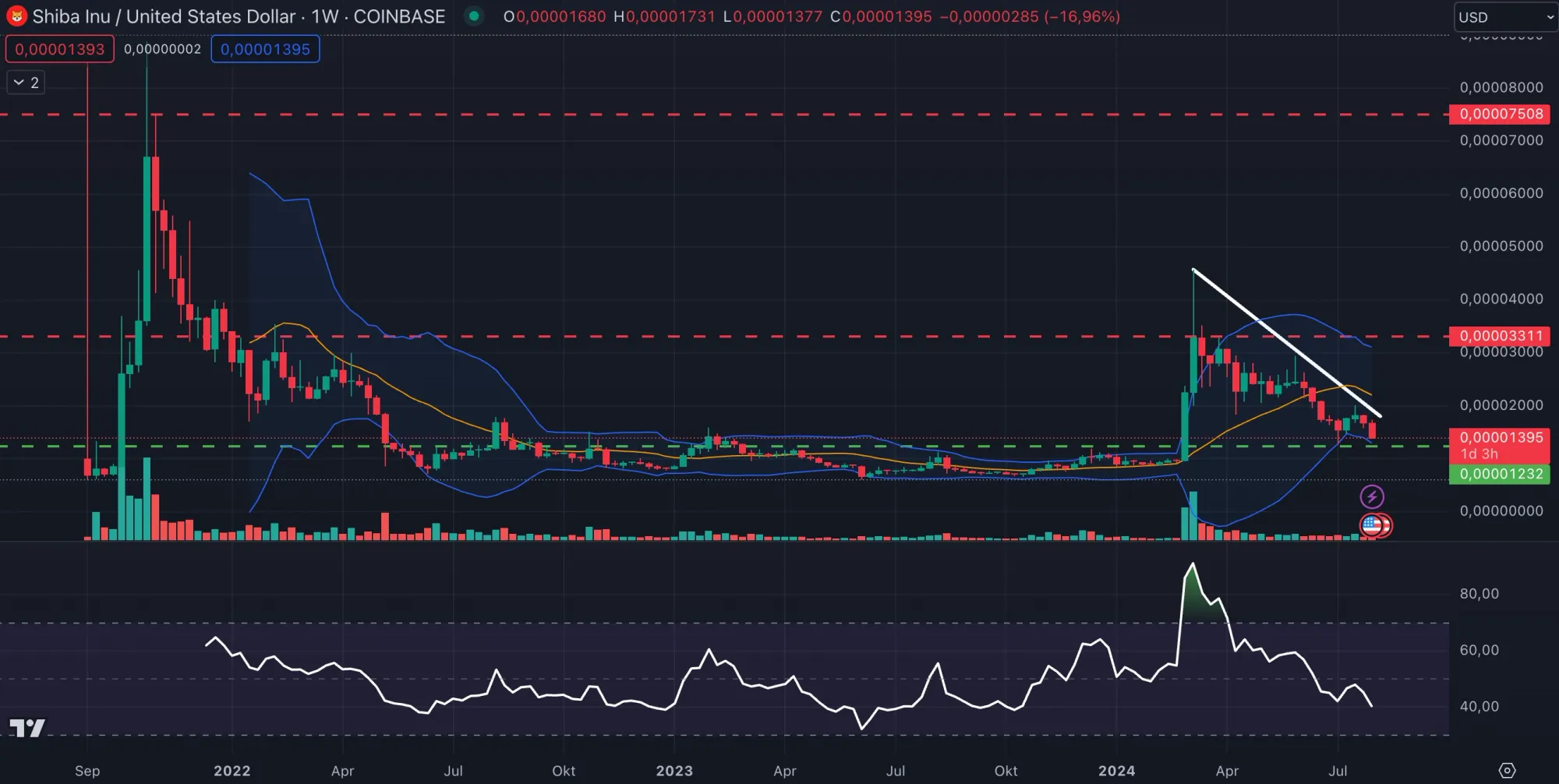Open chart settings gear icon on time axis
This screenshot has height=784, width=1559.
click(1508, 770)
